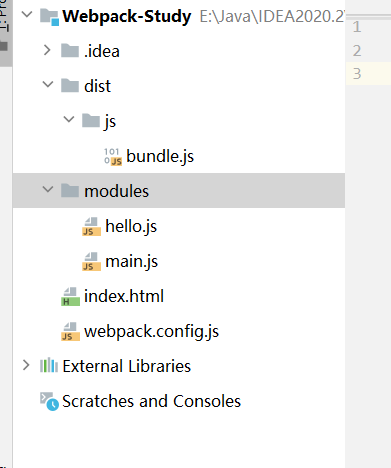Select the modules folder label
Screen dimensions: 391x468
click(x=116, y=191)
